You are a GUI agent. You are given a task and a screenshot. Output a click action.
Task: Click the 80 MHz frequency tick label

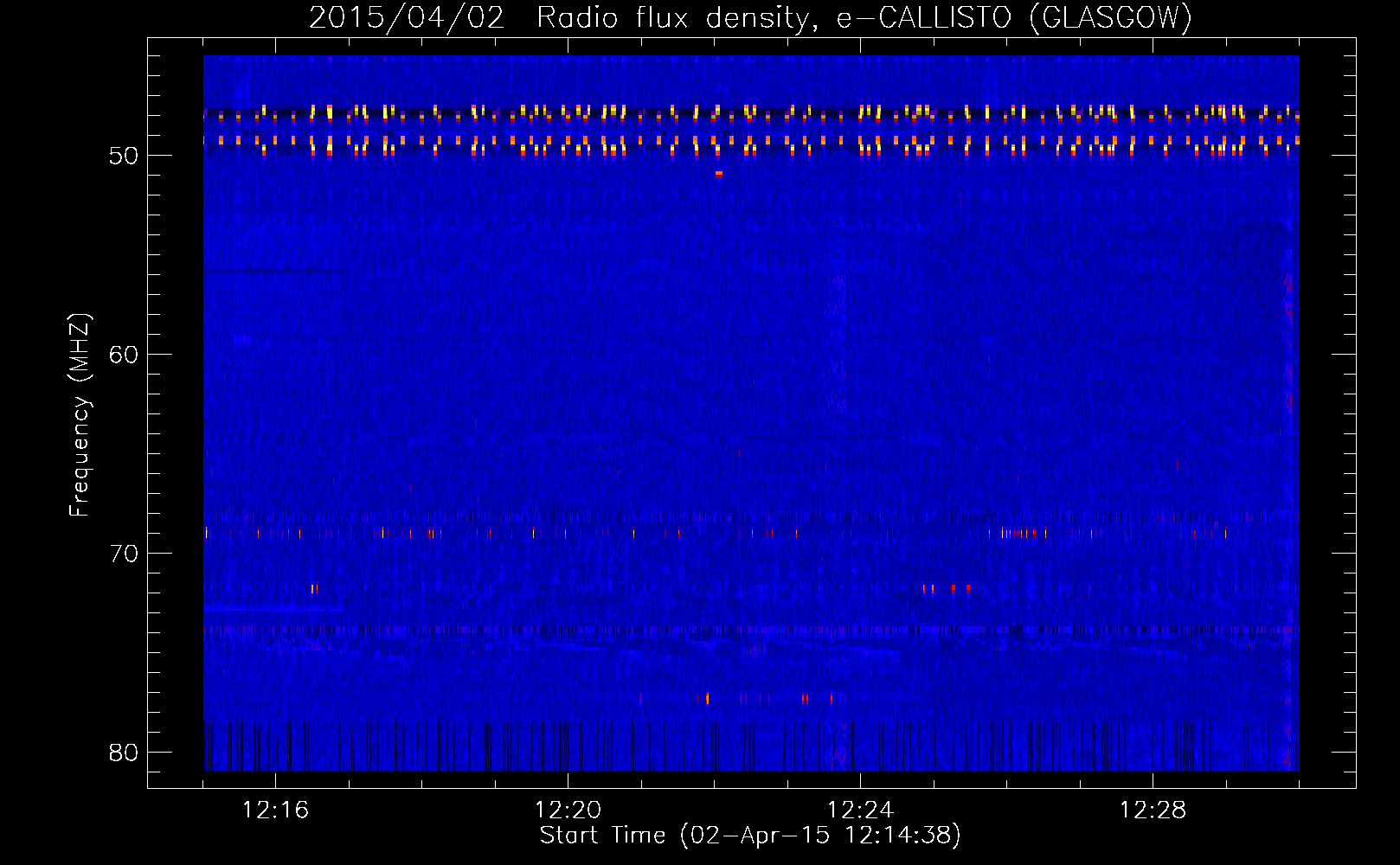[124, 753]
